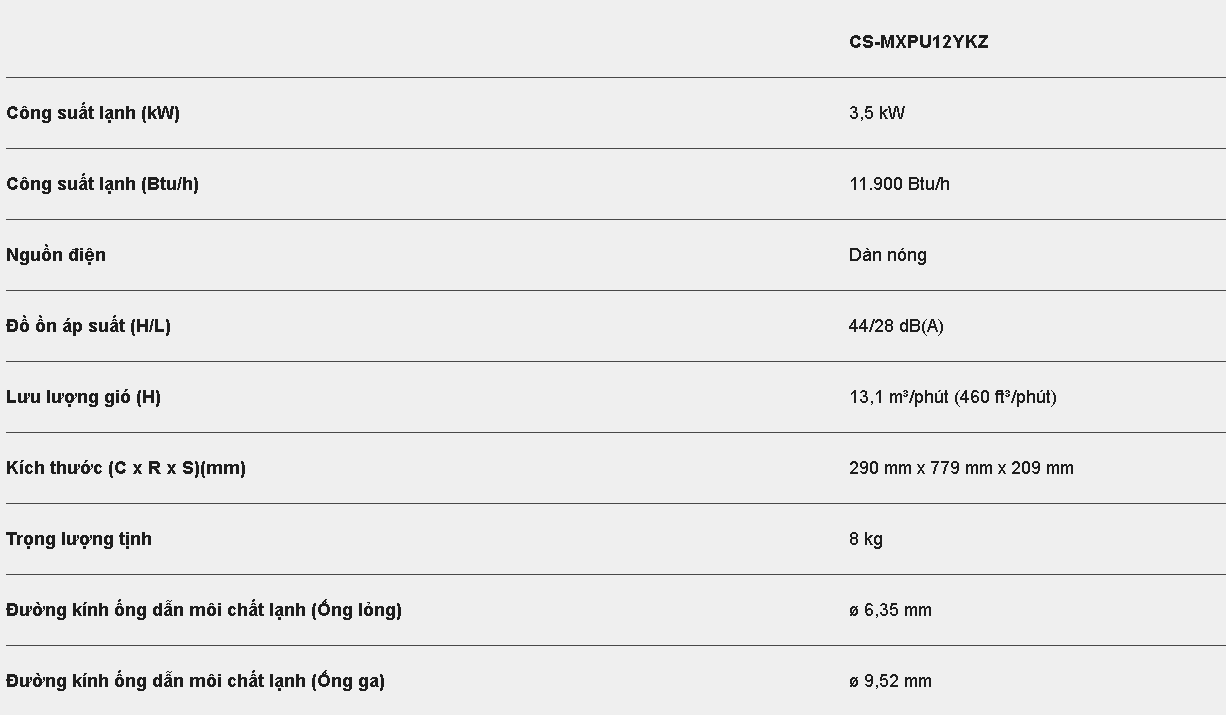
Task: Select the Dàn nóng value text
Action: (887, 255)
